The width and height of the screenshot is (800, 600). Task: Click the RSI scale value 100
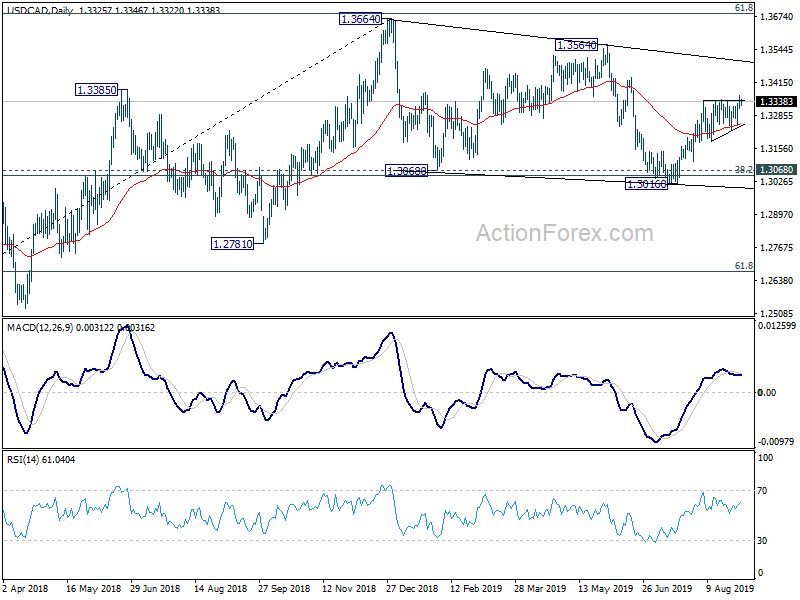click(x=765, y=458)
